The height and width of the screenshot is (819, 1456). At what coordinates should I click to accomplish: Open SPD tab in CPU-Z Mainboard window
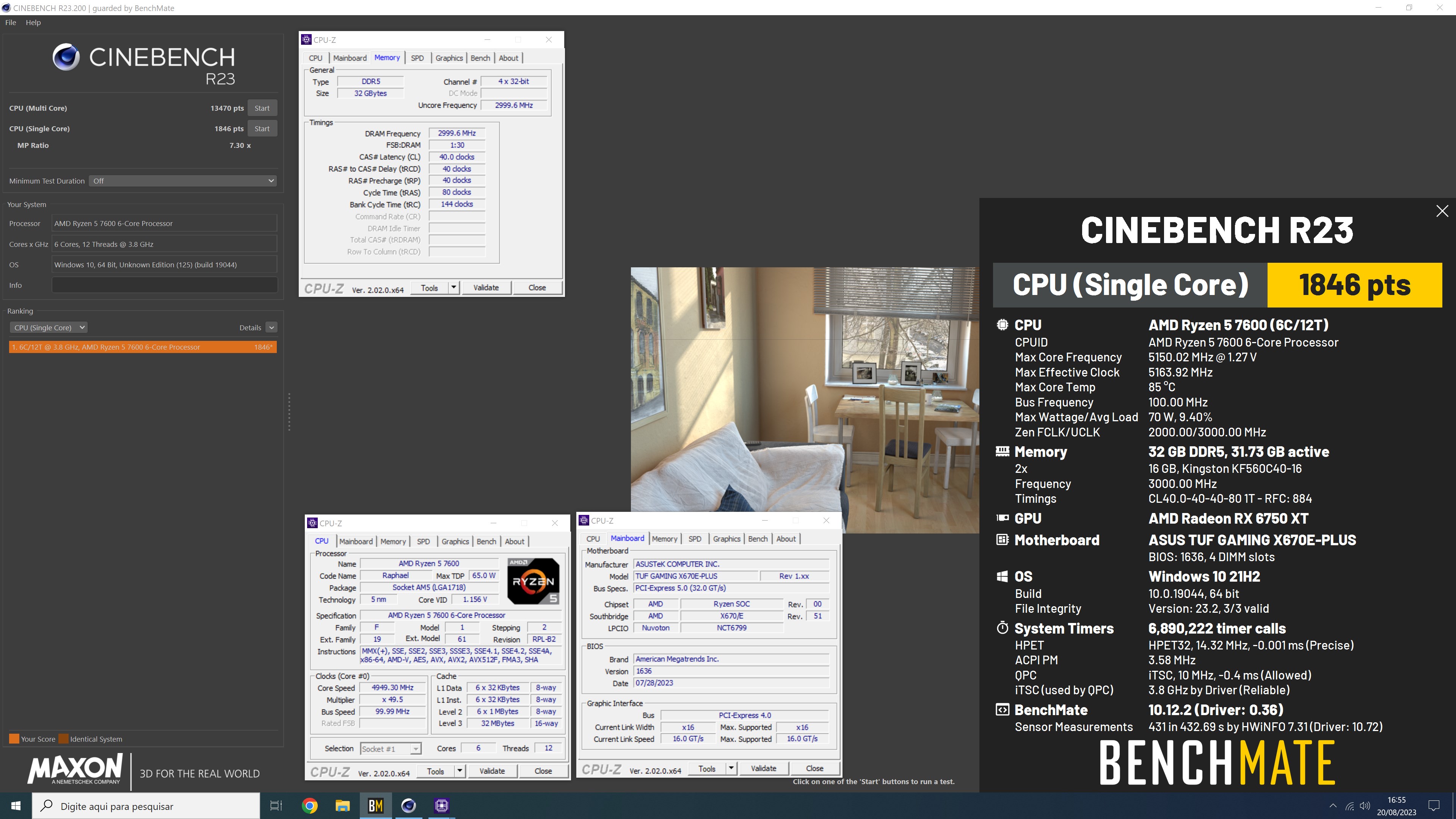point(695,539)
